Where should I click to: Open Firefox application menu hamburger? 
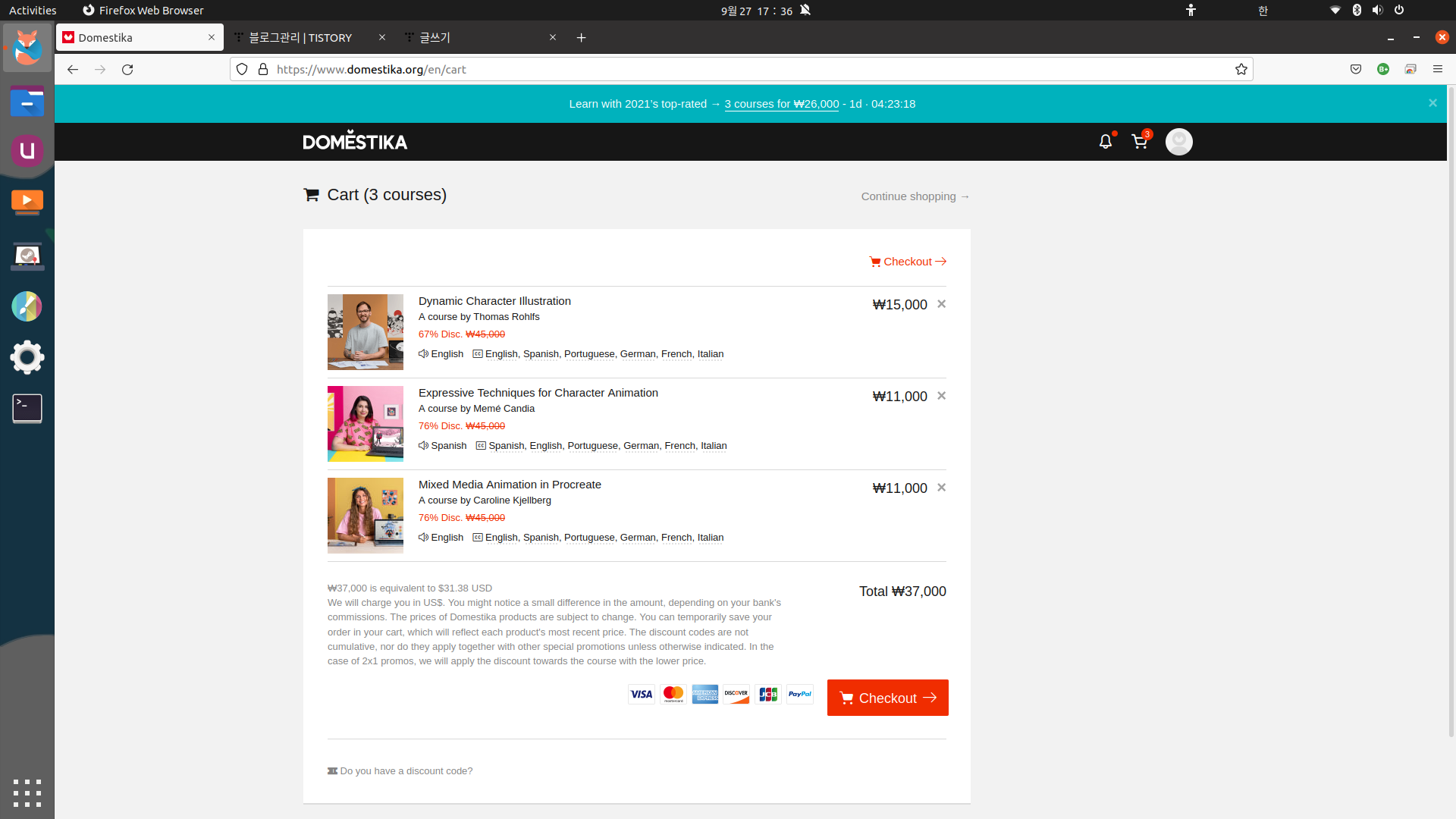point(1437,69)
